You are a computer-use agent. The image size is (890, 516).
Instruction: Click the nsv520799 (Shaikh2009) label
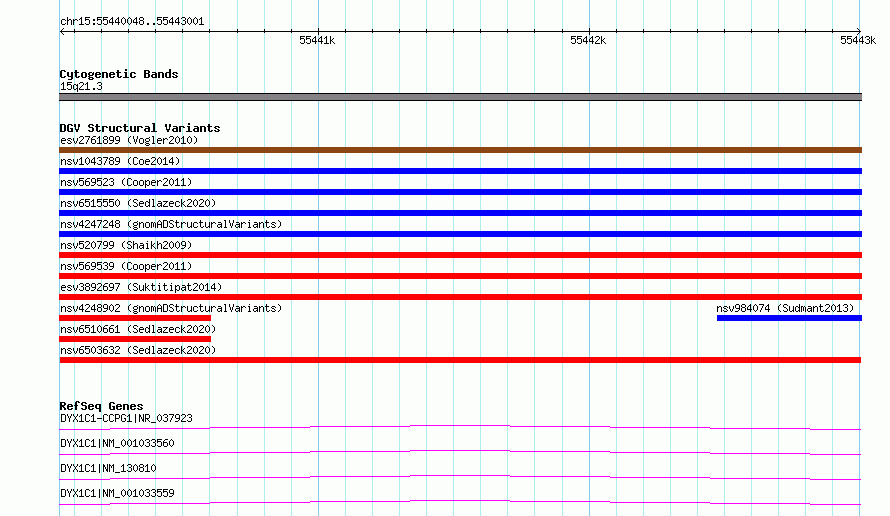click(x=126, y=245)
